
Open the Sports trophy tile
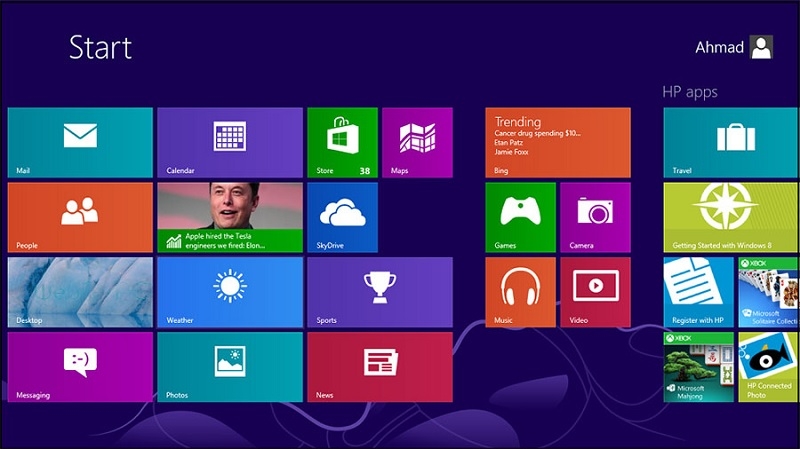click(x=380, y=292)
